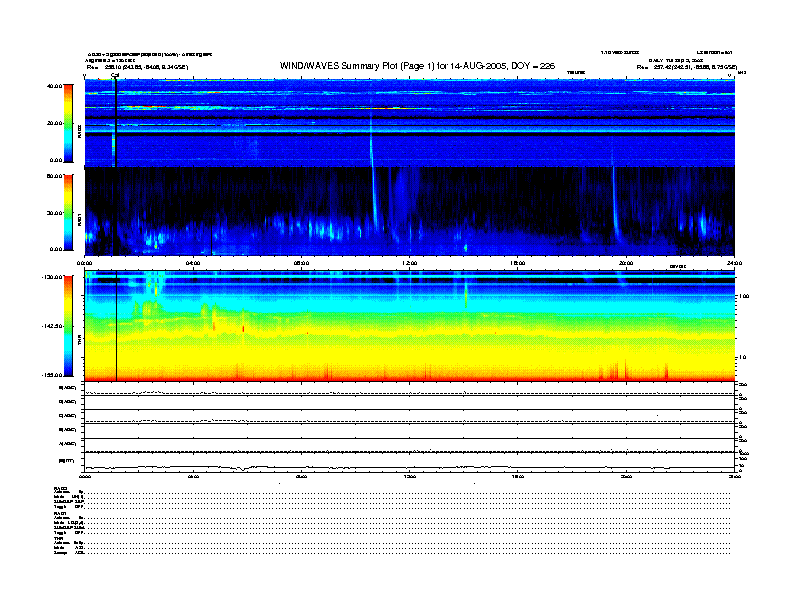Click 04:00 on the bottom line-plot time axis
The width and height of the screenshot is (792, 612).
(193, 476)
